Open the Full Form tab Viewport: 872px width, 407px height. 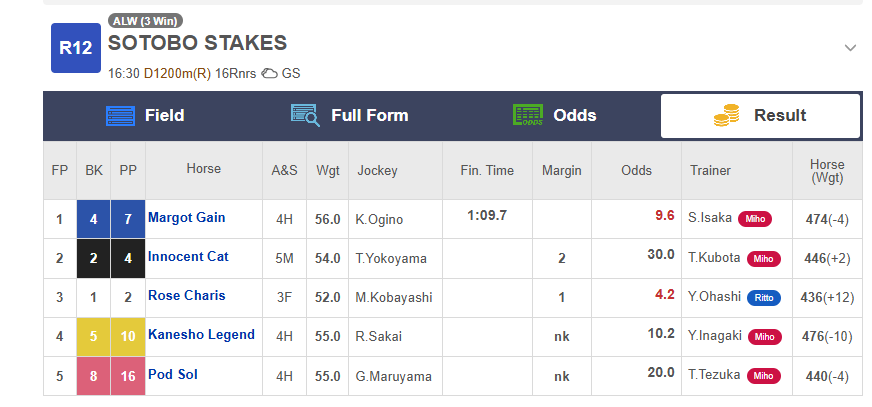350,116
